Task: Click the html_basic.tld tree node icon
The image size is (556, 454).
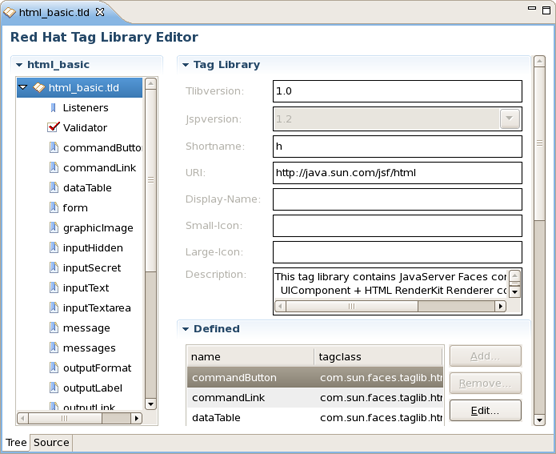Action: coord(39,87)
